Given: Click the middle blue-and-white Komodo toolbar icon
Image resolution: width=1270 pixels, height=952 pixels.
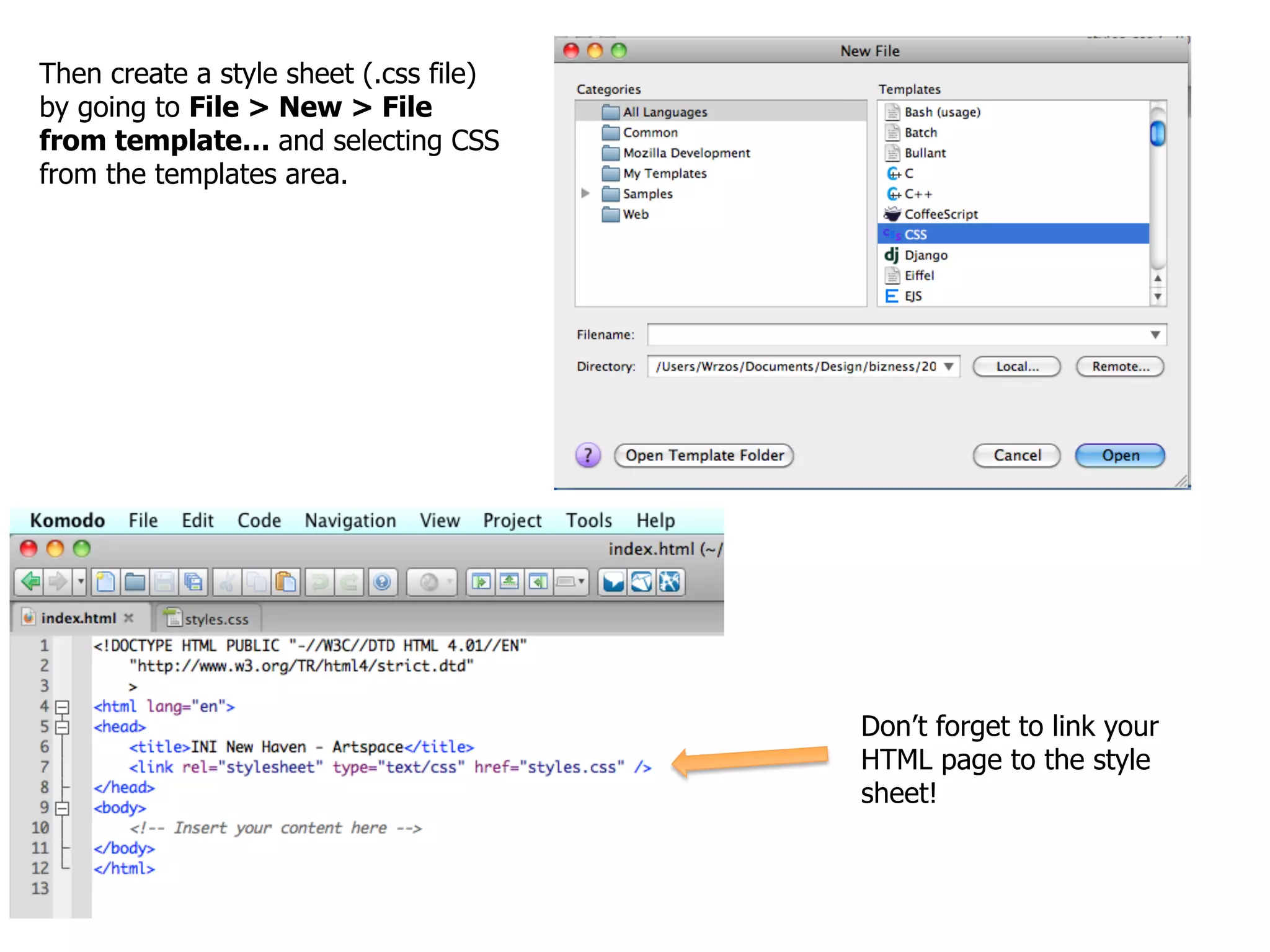Looking at the screenshot, I should 642,581.
